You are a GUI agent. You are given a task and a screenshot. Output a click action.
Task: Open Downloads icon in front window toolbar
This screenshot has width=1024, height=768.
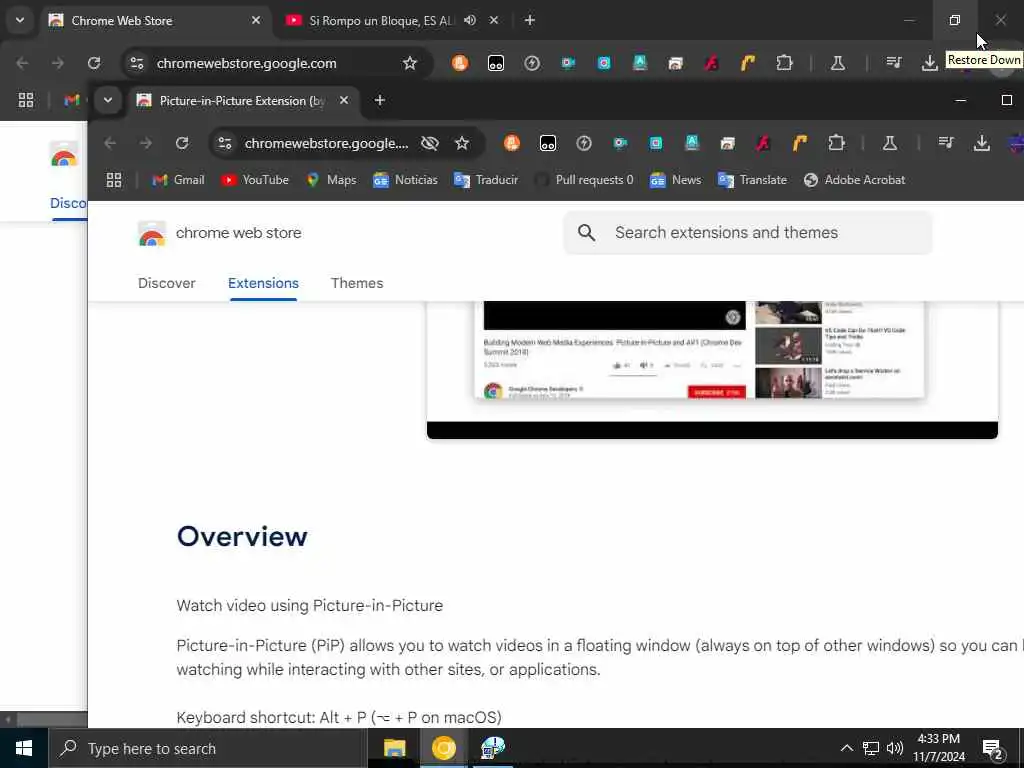click(982, 143)
